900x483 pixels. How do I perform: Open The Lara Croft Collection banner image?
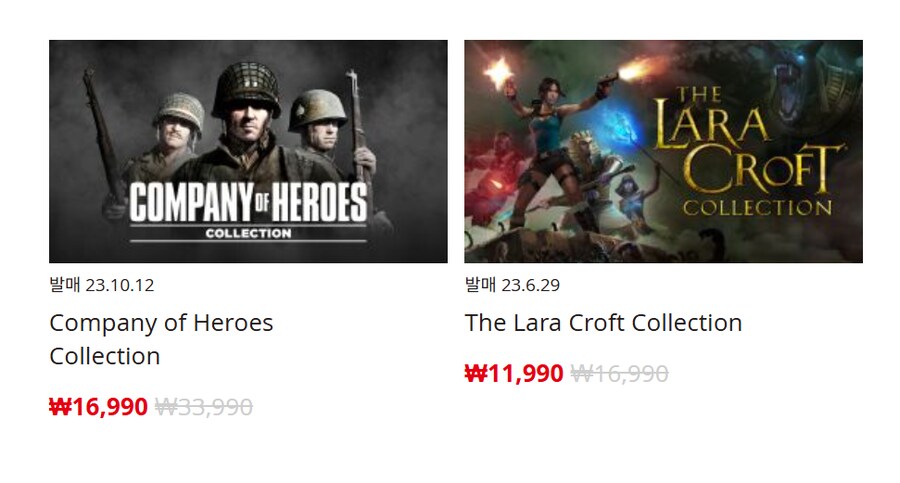click(663, 150)
